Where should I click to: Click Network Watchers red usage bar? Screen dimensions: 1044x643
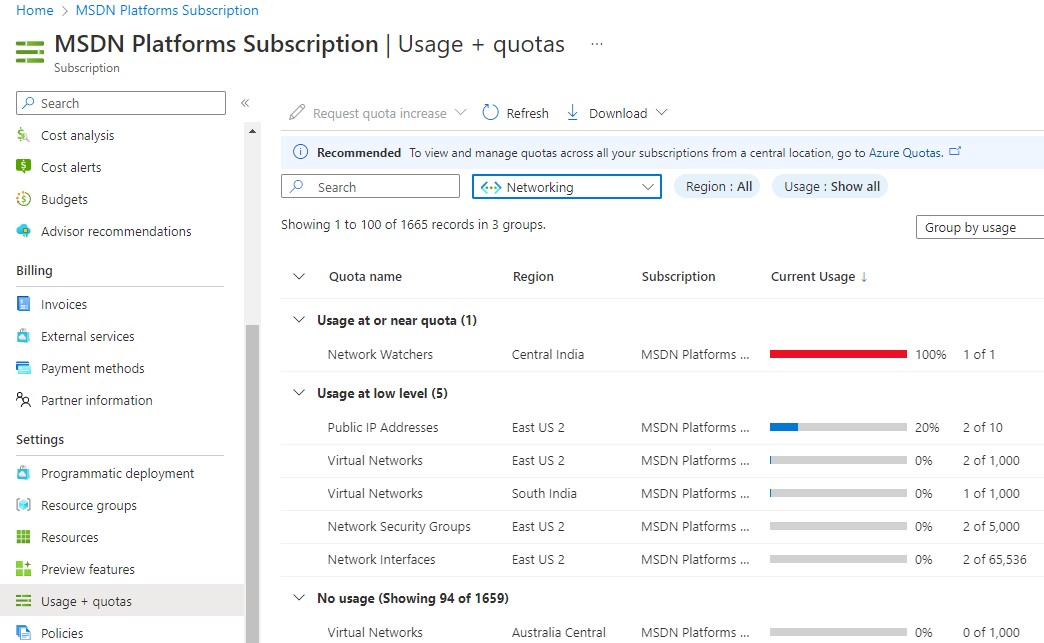(838, 354)
